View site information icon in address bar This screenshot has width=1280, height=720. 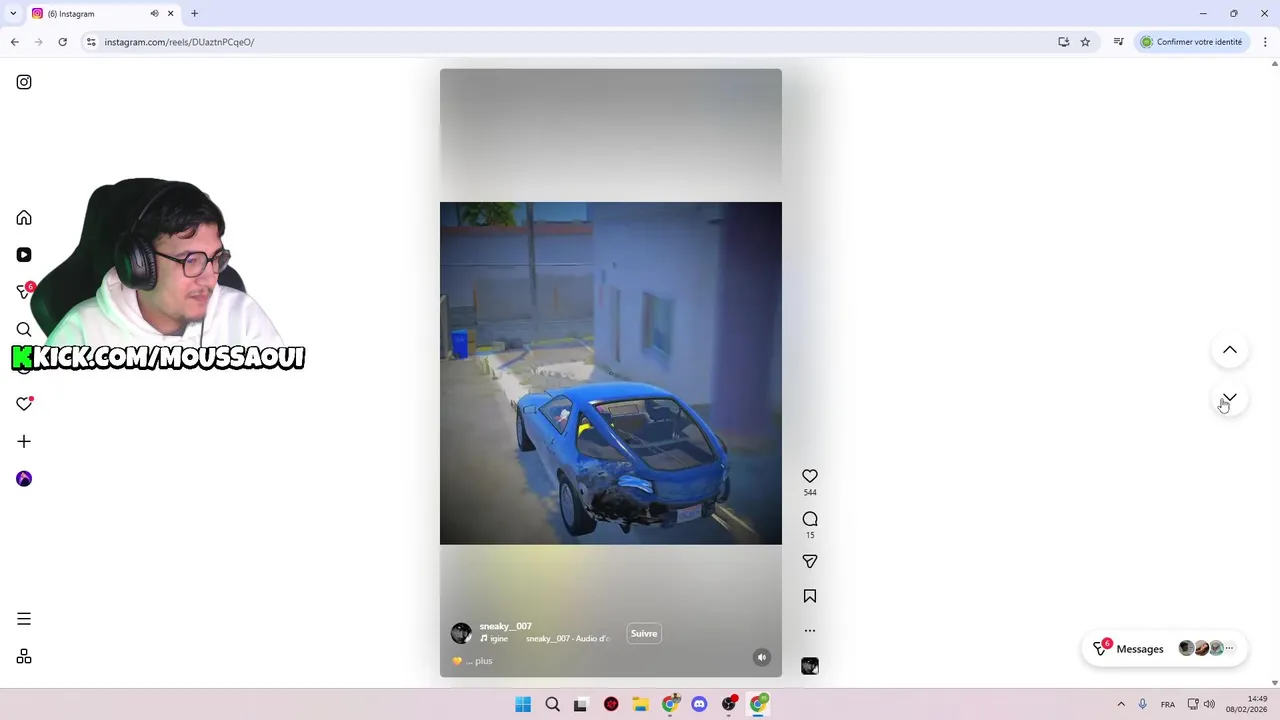tap(91, 42)
